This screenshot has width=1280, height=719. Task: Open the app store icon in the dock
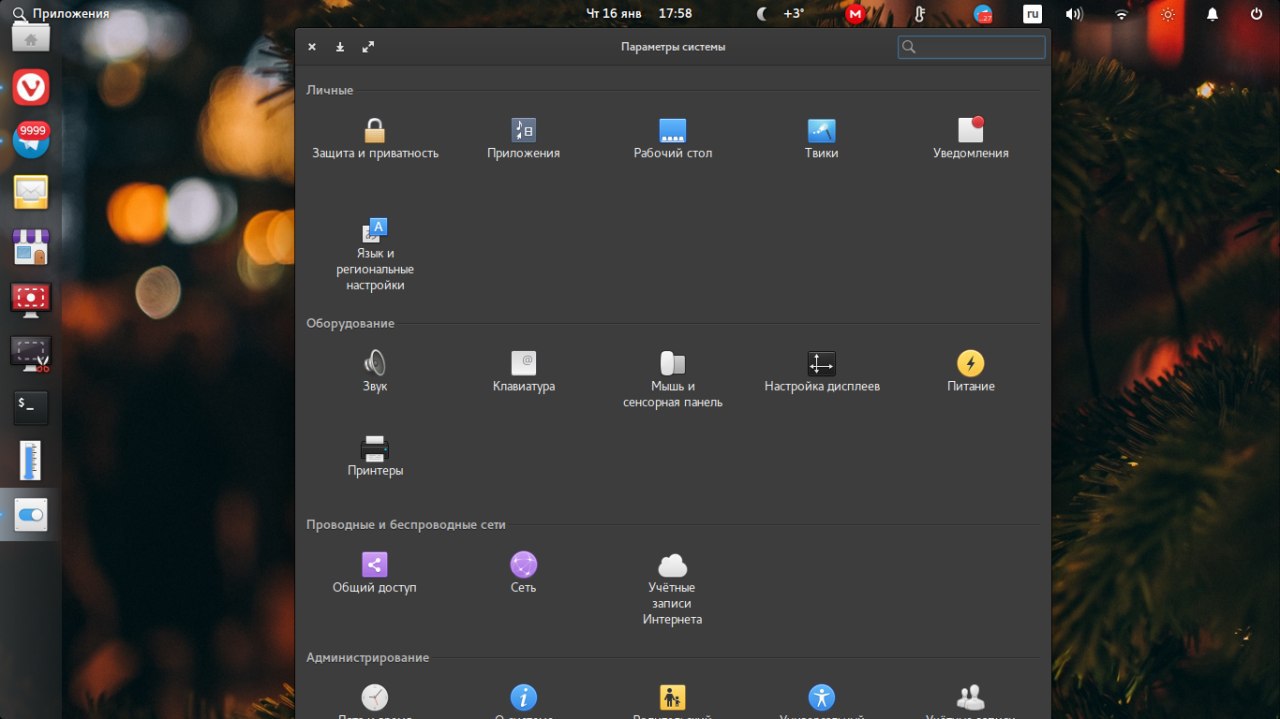pyautogui.click(x=31, y=247)
